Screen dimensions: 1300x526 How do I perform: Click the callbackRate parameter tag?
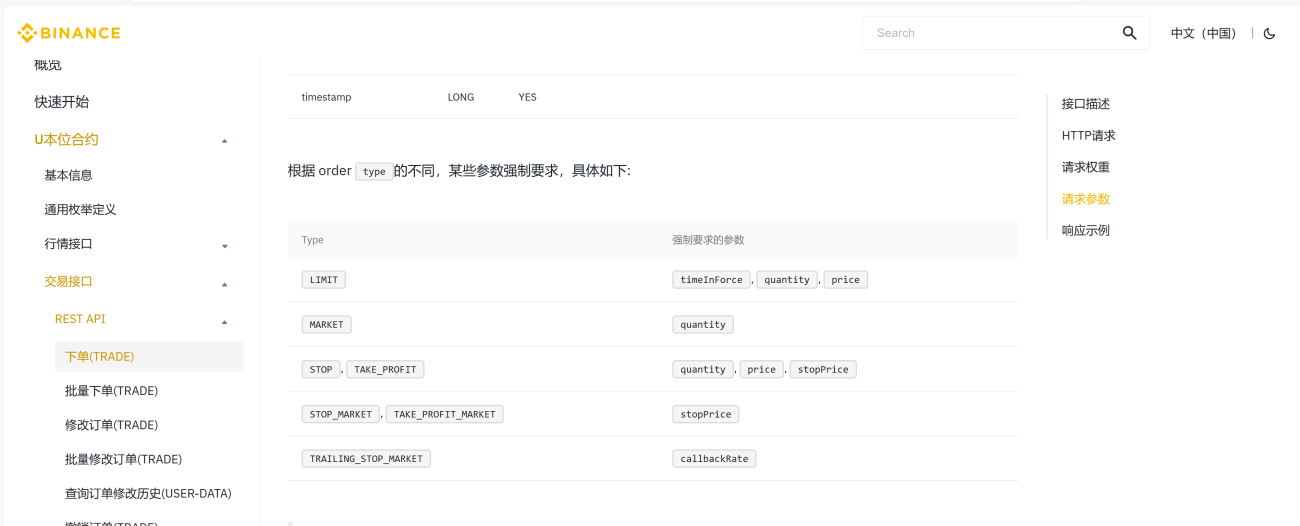click(x=714, y=459)
